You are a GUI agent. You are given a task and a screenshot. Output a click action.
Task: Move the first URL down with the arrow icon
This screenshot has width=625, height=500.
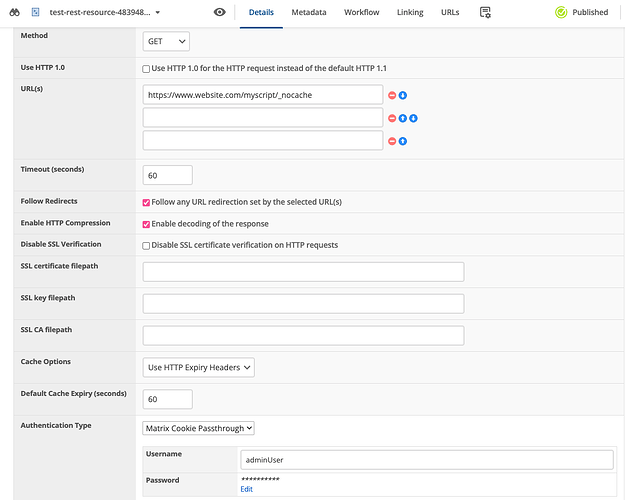click(x=403, y=95)
